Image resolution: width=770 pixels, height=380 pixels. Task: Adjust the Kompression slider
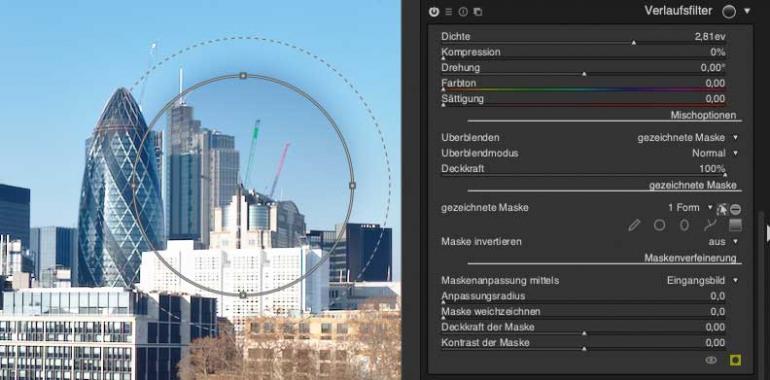pos(583,53)
